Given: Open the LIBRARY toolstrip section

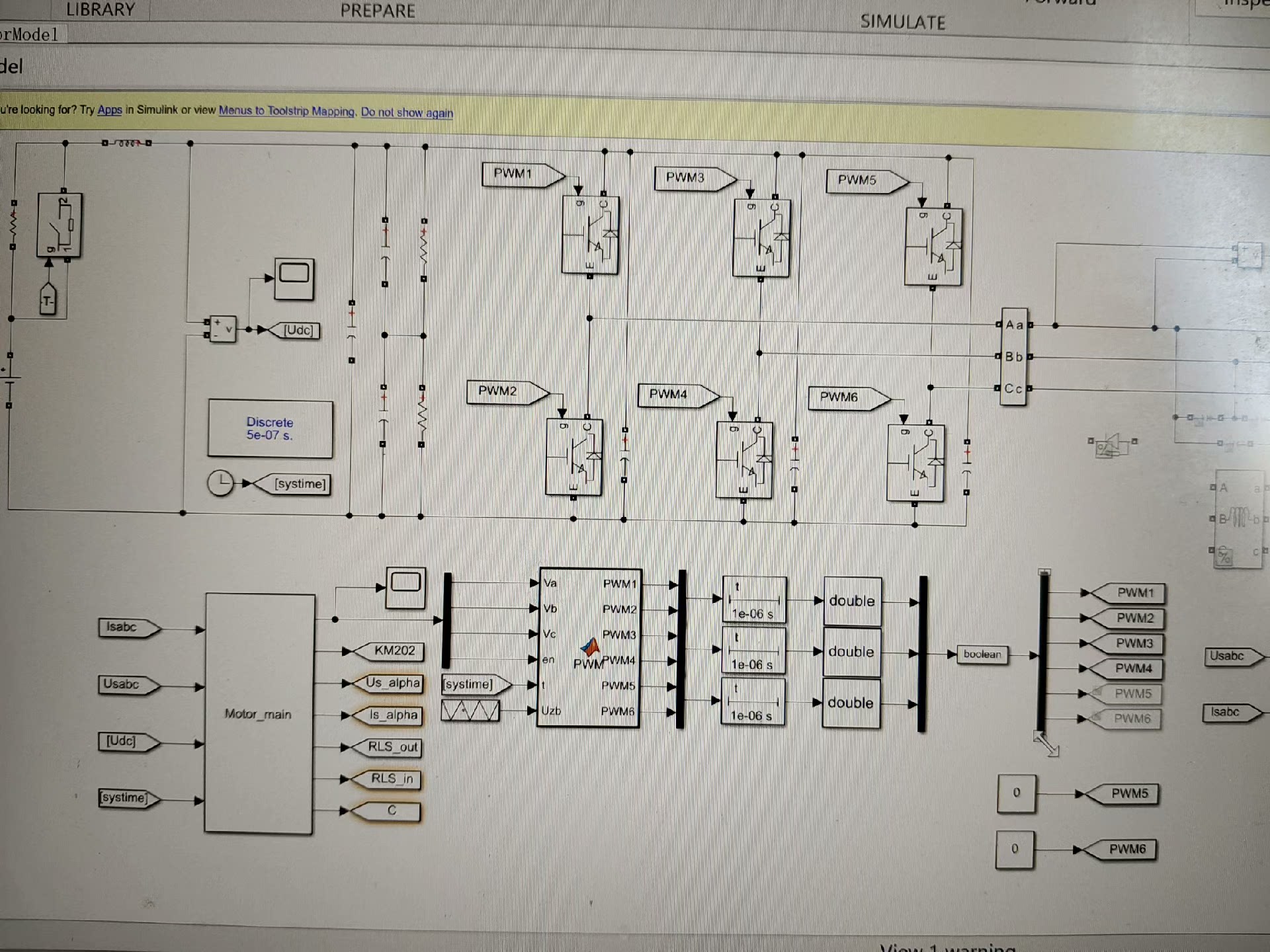Looking at the screenshot, I should [101, 9].
